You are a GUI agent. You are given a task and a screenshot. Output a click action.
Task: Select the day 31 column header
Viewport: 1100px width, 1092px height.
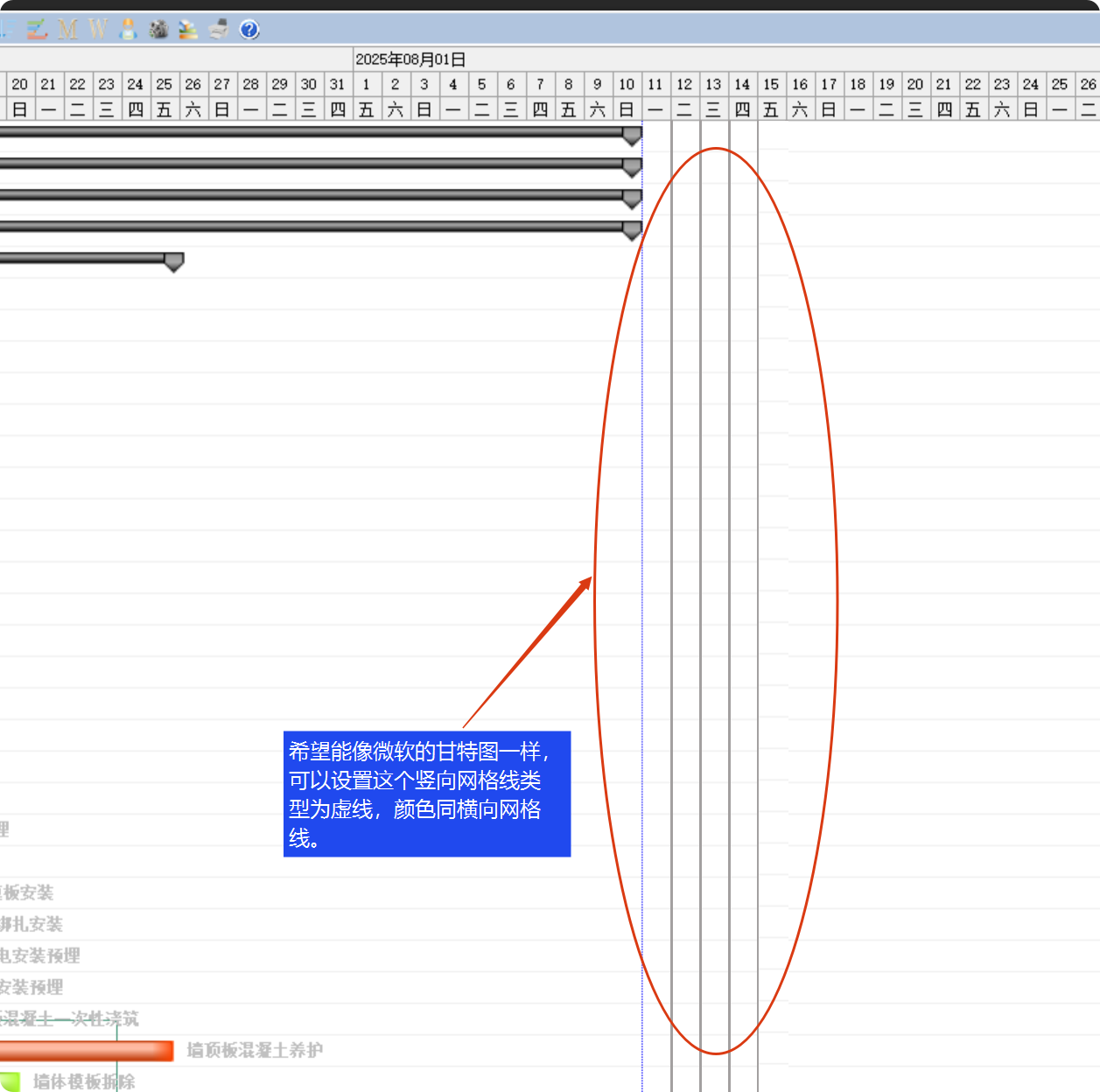(337, 84)
